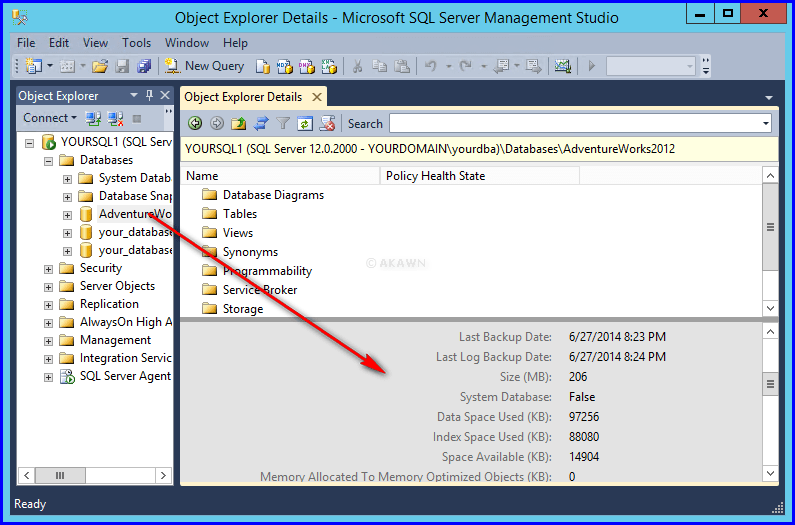Viewport: 795px width, 525px height.
Task: Click properties pane vertical scrollbar thumb
Action: coord(770,384)
